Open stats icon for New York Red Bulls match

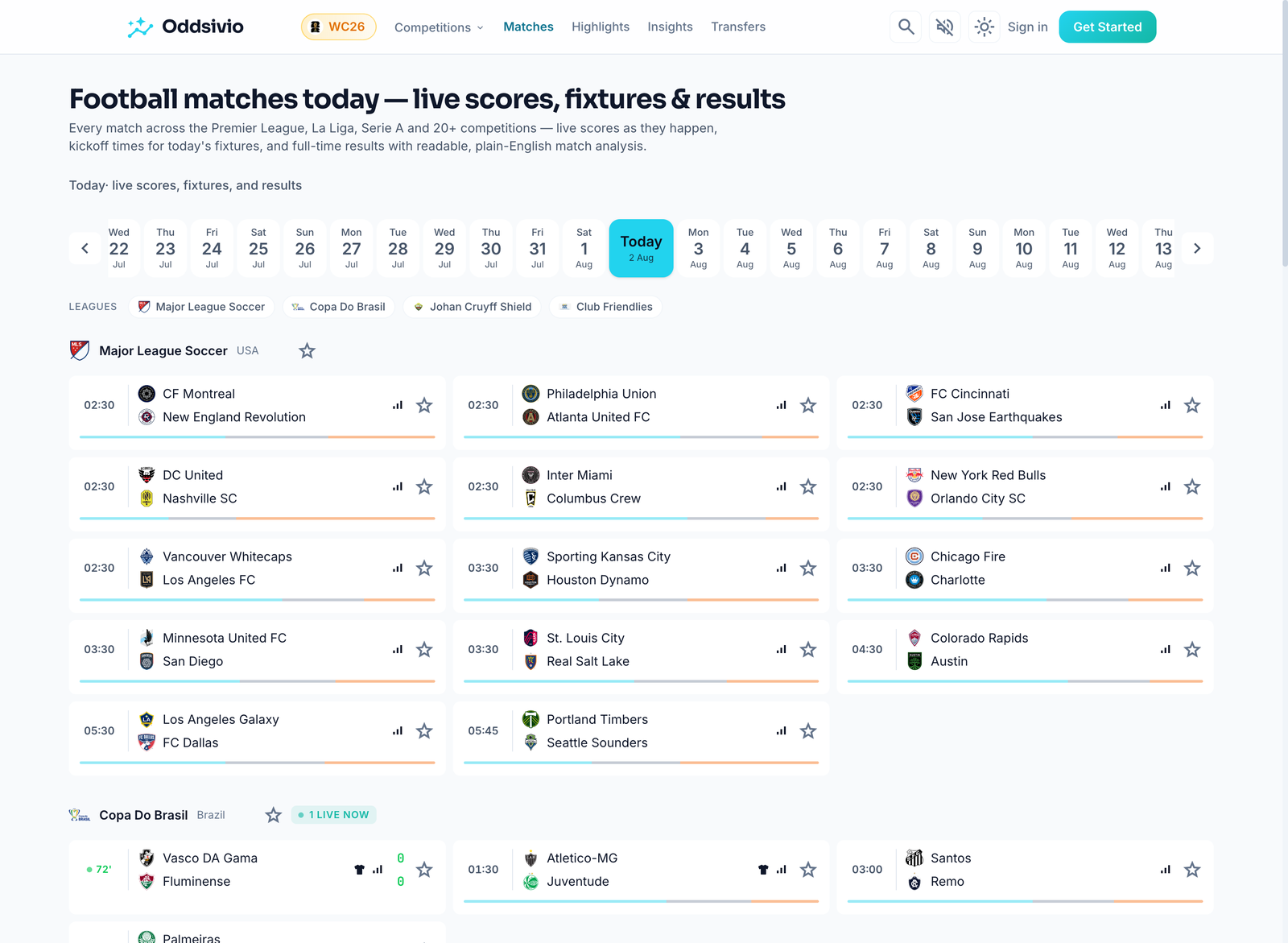click(x=1166, y=486)
